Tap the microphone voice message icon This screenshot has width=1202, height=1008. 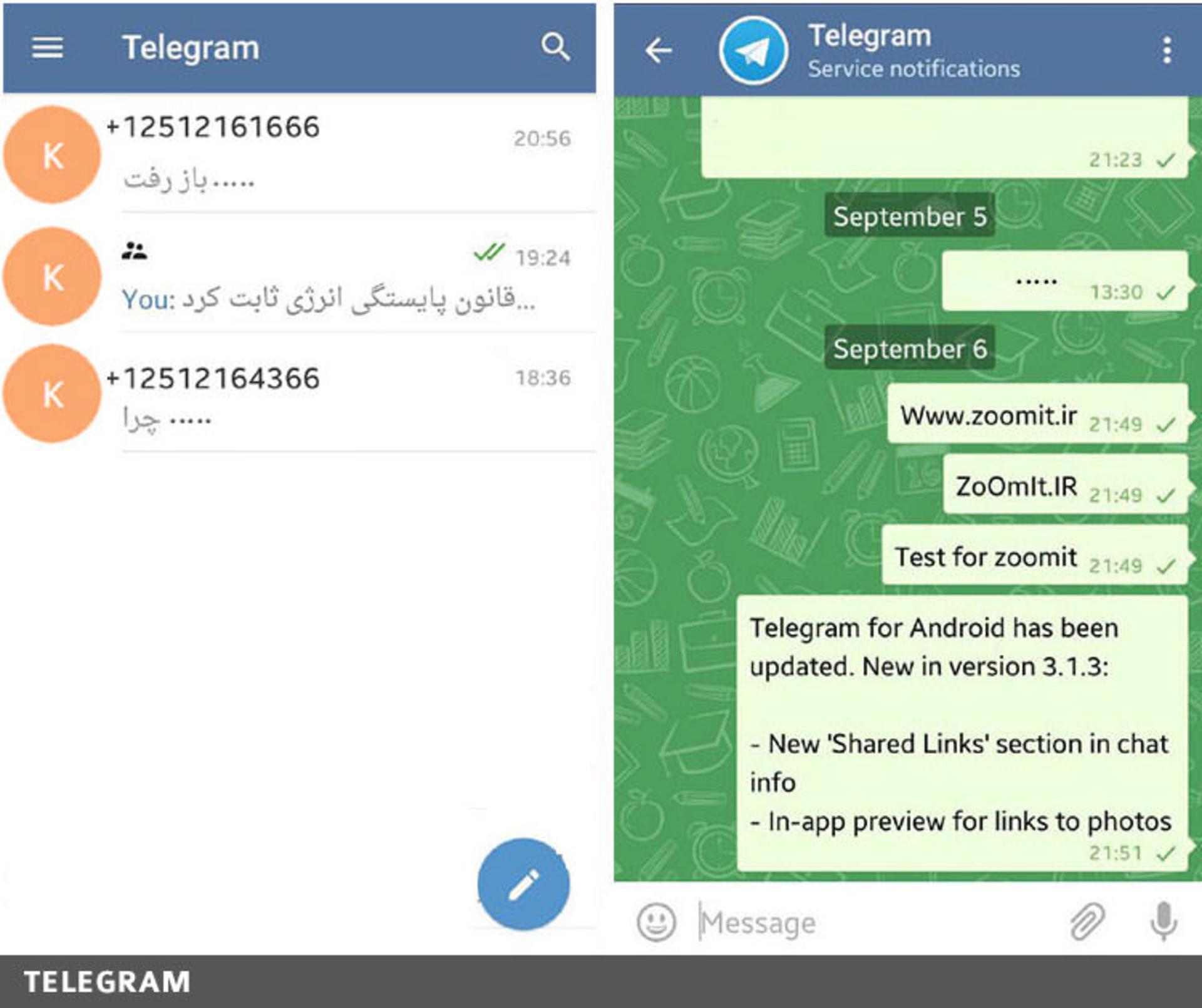pos(1164,922)
